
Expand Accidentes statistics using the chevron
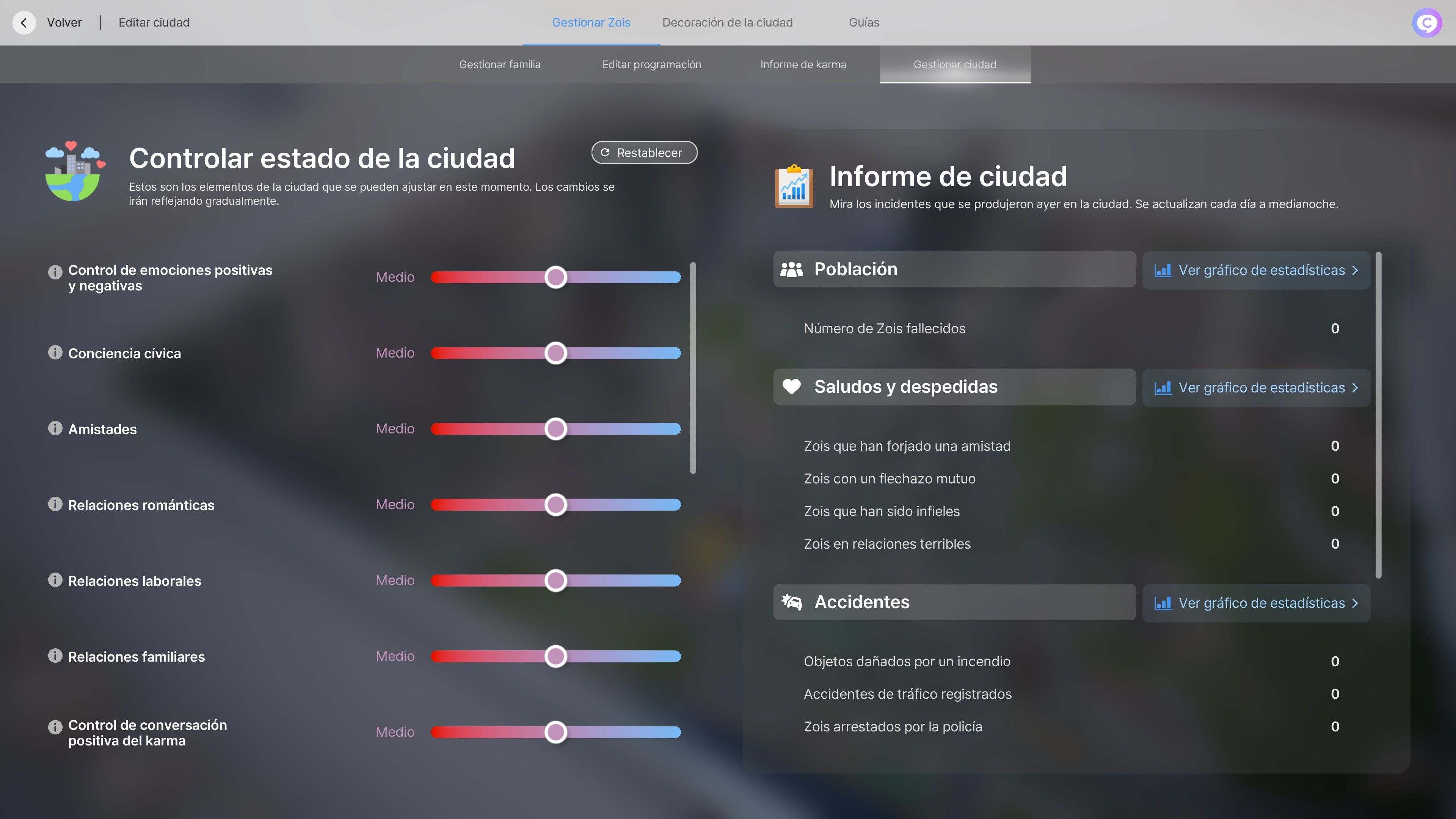[x=1356, y=603]
